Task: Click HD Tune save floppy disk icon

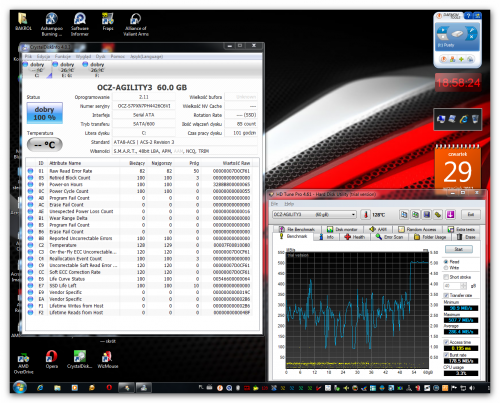Action: tap(427, 214)
